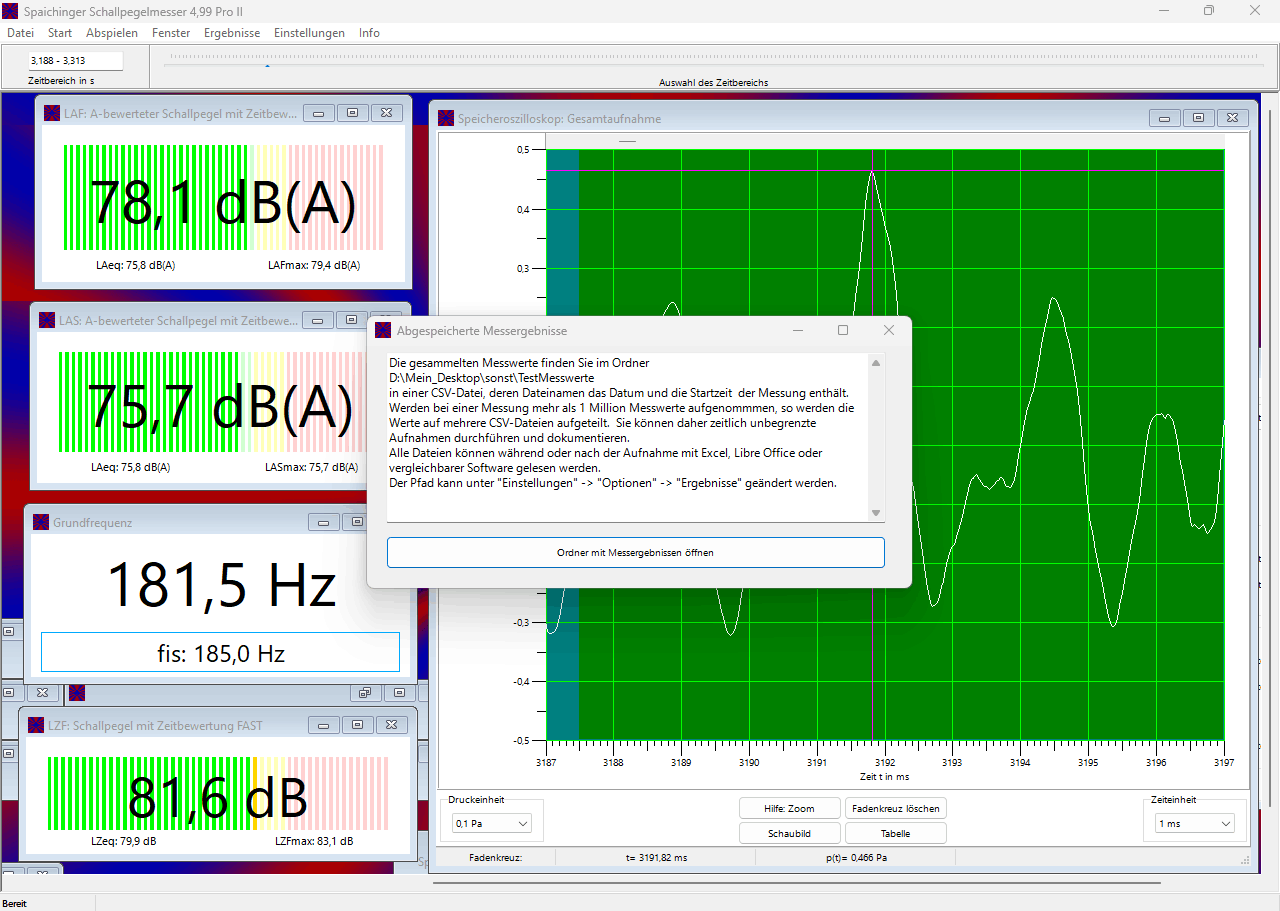This screenshot has height=911, width=1280.
Task: Click the Grundfrequenz window system icon
Action: tap(41, 522)
